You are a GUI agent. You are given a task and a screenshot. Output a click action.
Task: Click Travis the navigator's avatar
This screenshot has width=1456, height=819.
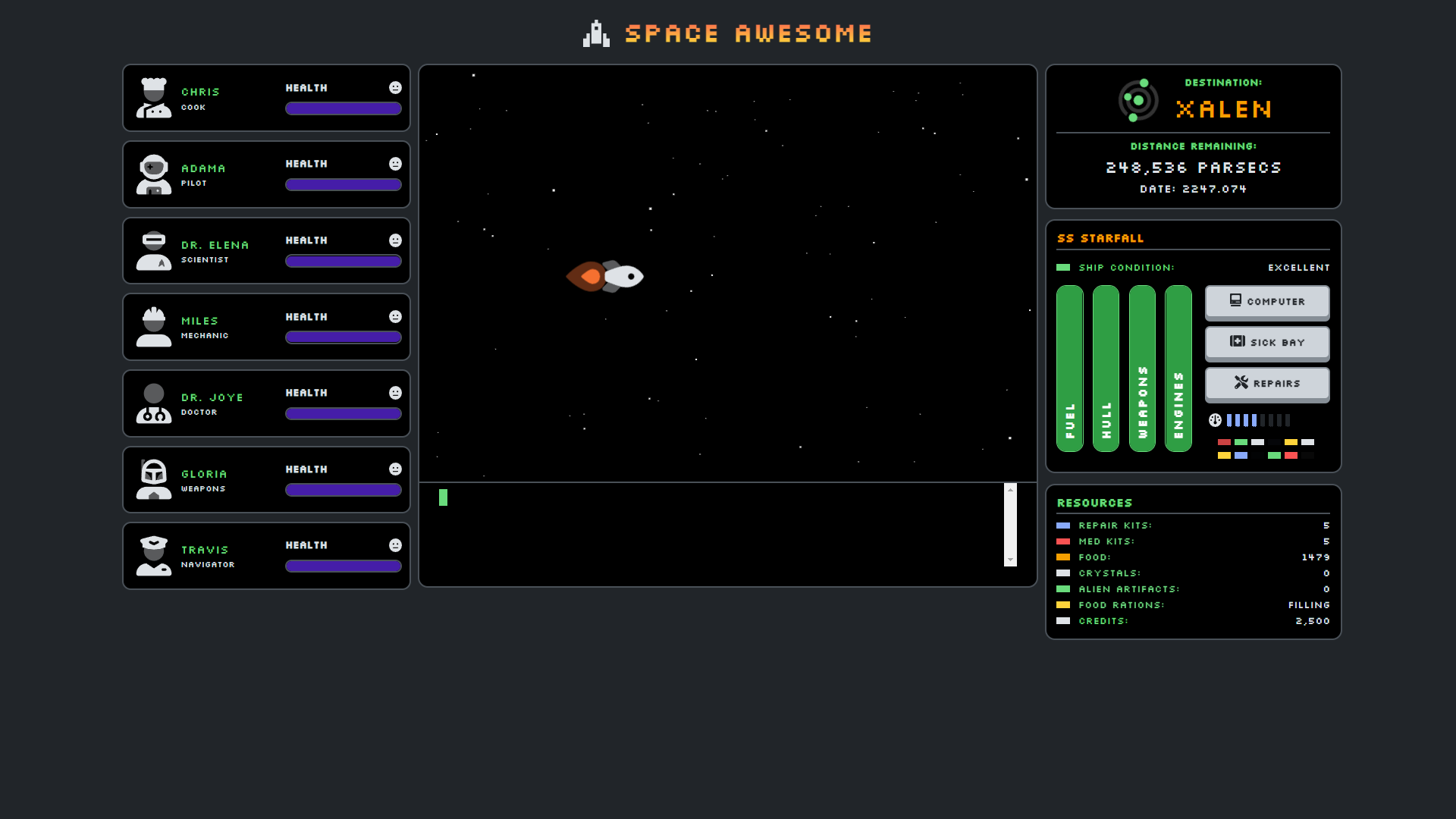(154, 556)
